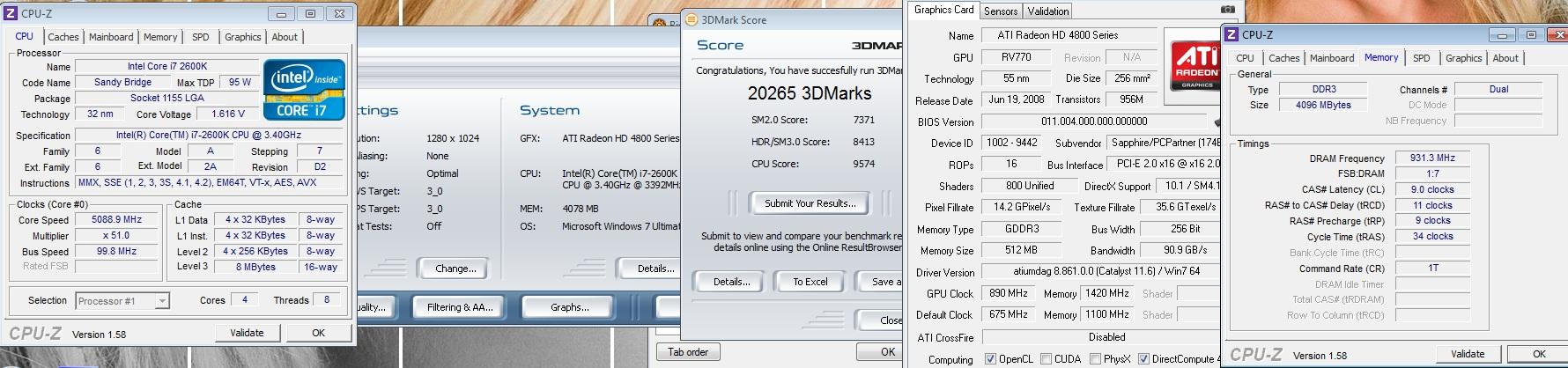Click Filtering & AA button
1568x368 pixels.
459,307
